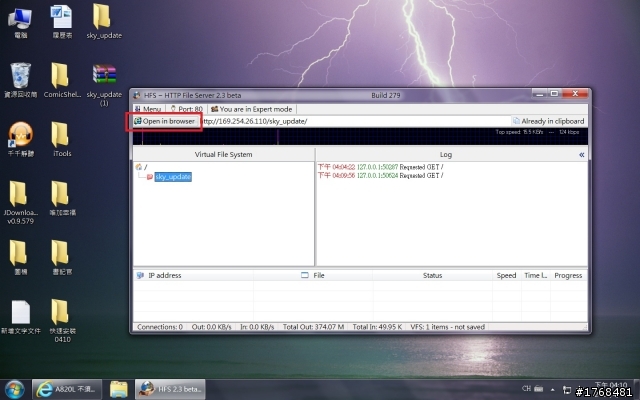Select the Computer desktop icon

coord(20,23)
